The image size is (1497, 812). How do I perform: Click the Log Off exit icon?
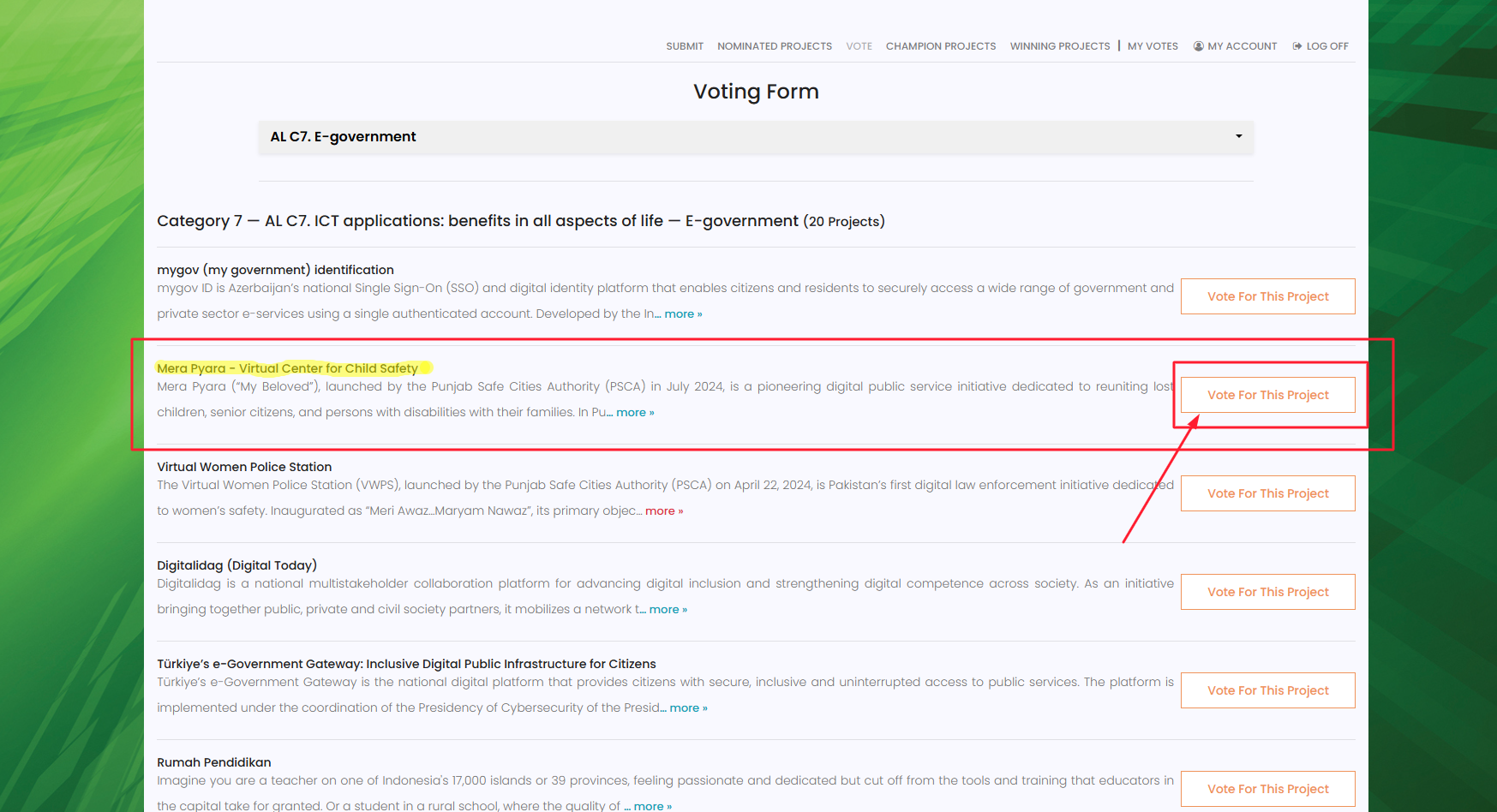(1297, 46)
